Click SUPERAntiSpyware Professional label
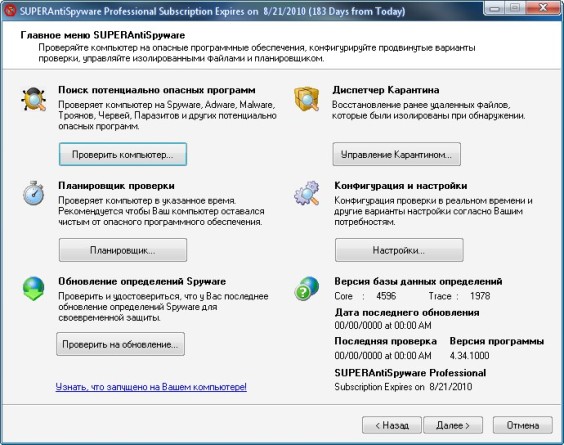Screen dimensions: 564x445 point(410,373)
